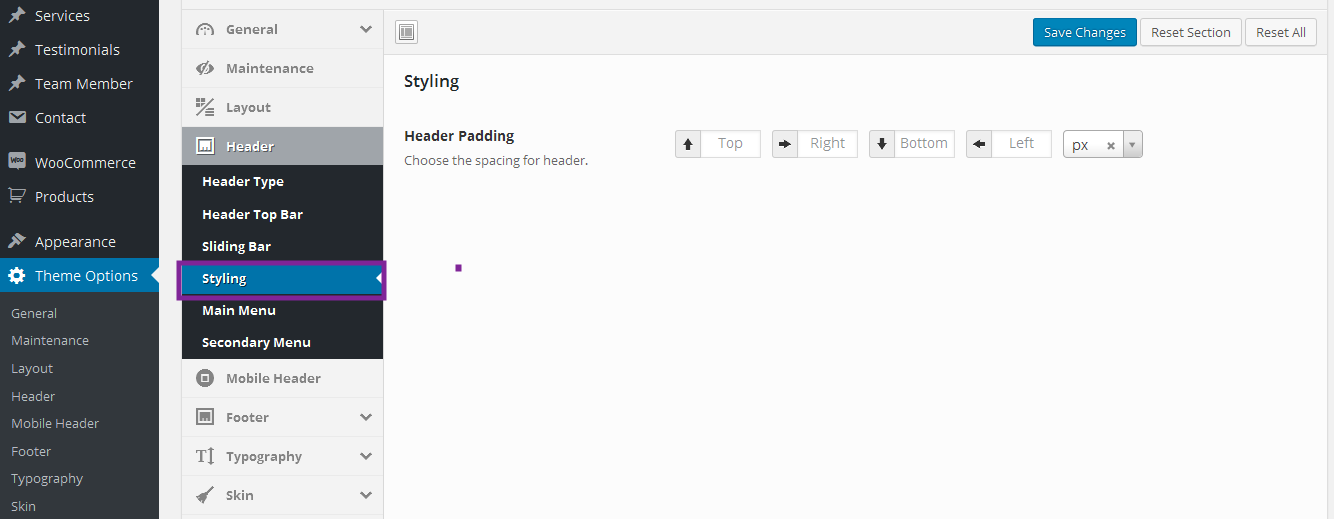Open the padding units dropdown arrow
Viewport: 1334px width, 519px height.
coord(1132,145)
